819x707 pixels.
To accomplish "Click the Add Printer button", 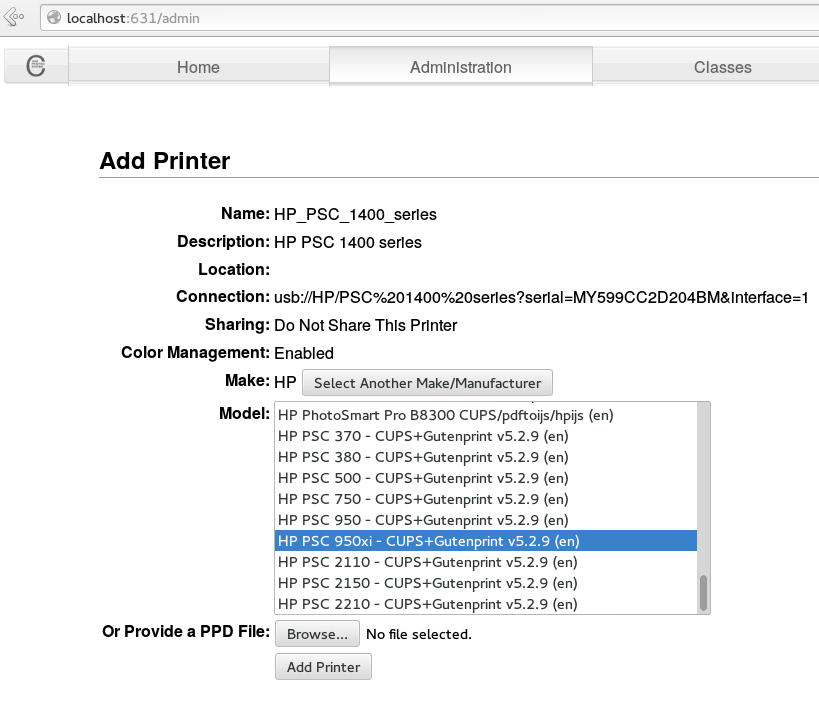I will [323, 667].
